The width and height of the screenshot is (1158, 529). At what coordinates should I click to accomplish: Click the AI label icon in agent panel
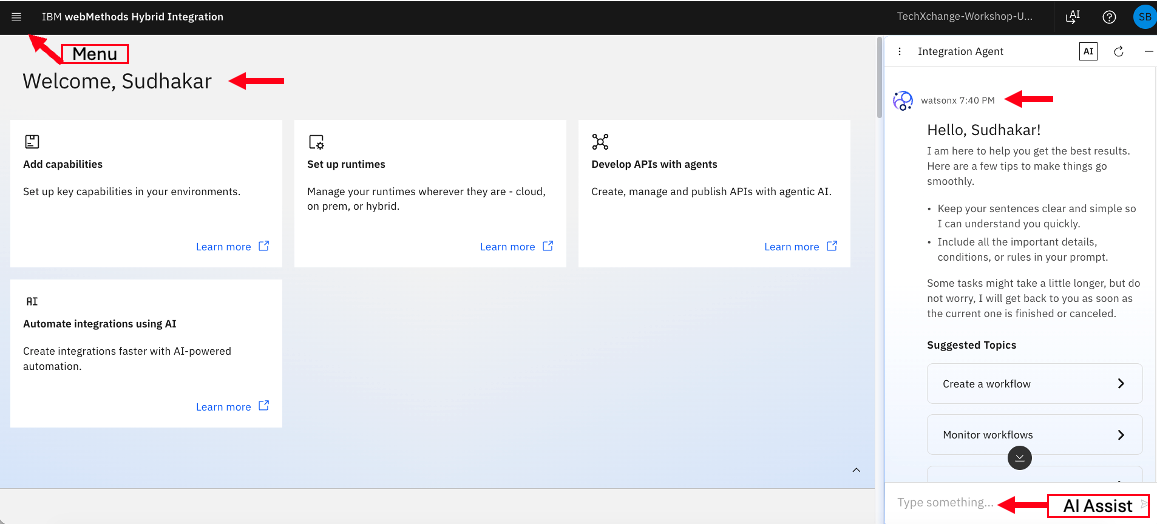tap(1088, 52)
